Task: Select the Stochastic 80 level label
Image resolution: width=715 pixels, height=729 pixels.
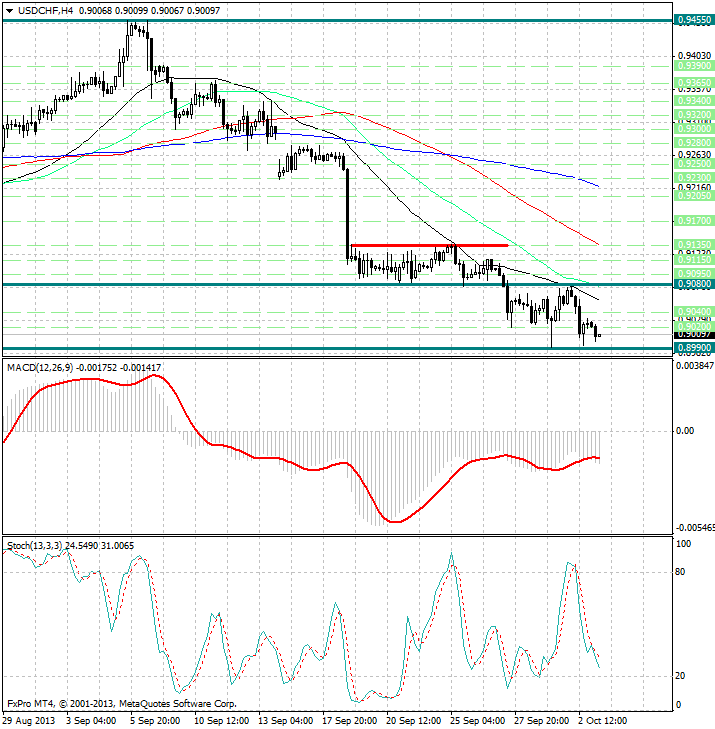Action: pos(680,572)
